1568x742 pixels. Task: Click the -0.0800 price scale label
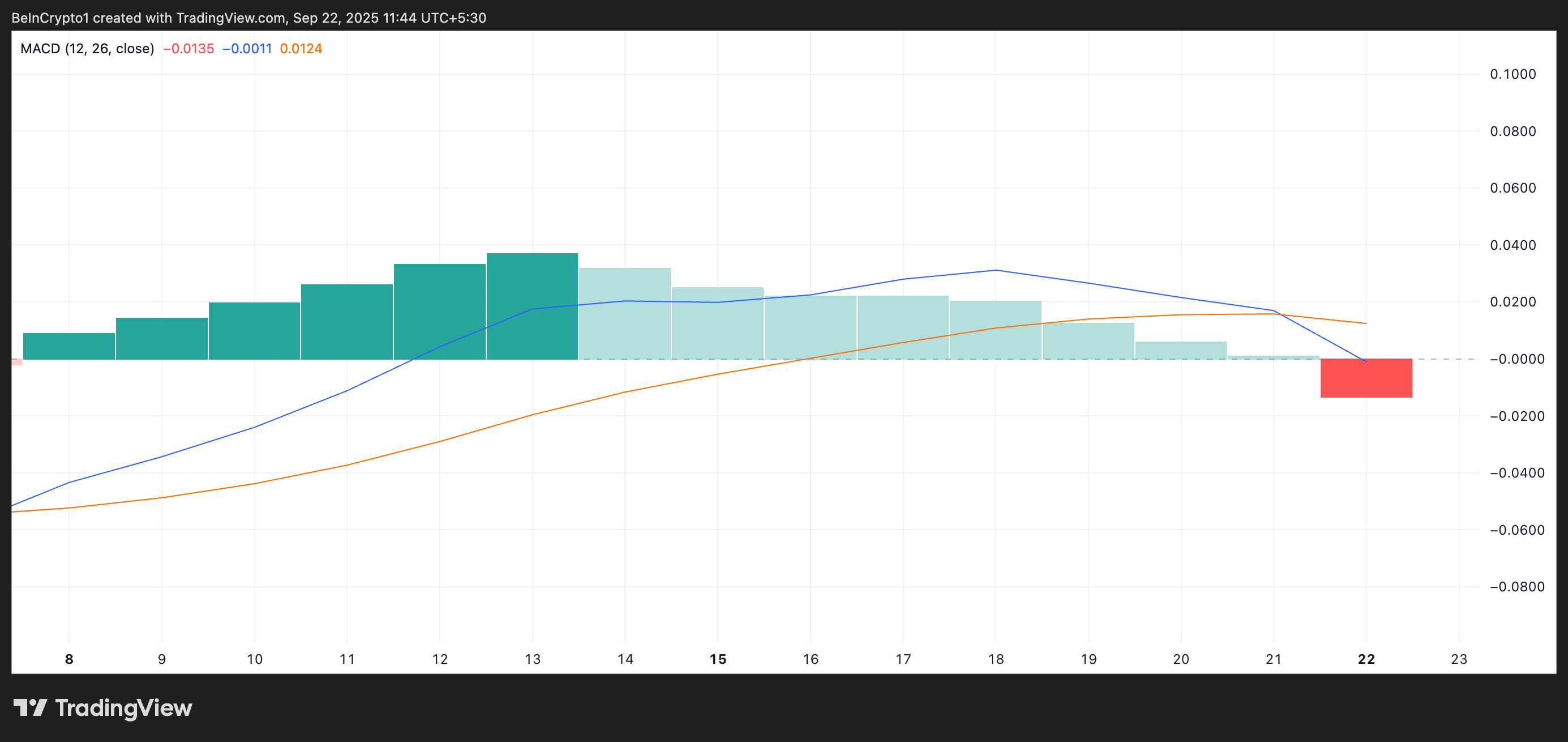click(1516, 587)
